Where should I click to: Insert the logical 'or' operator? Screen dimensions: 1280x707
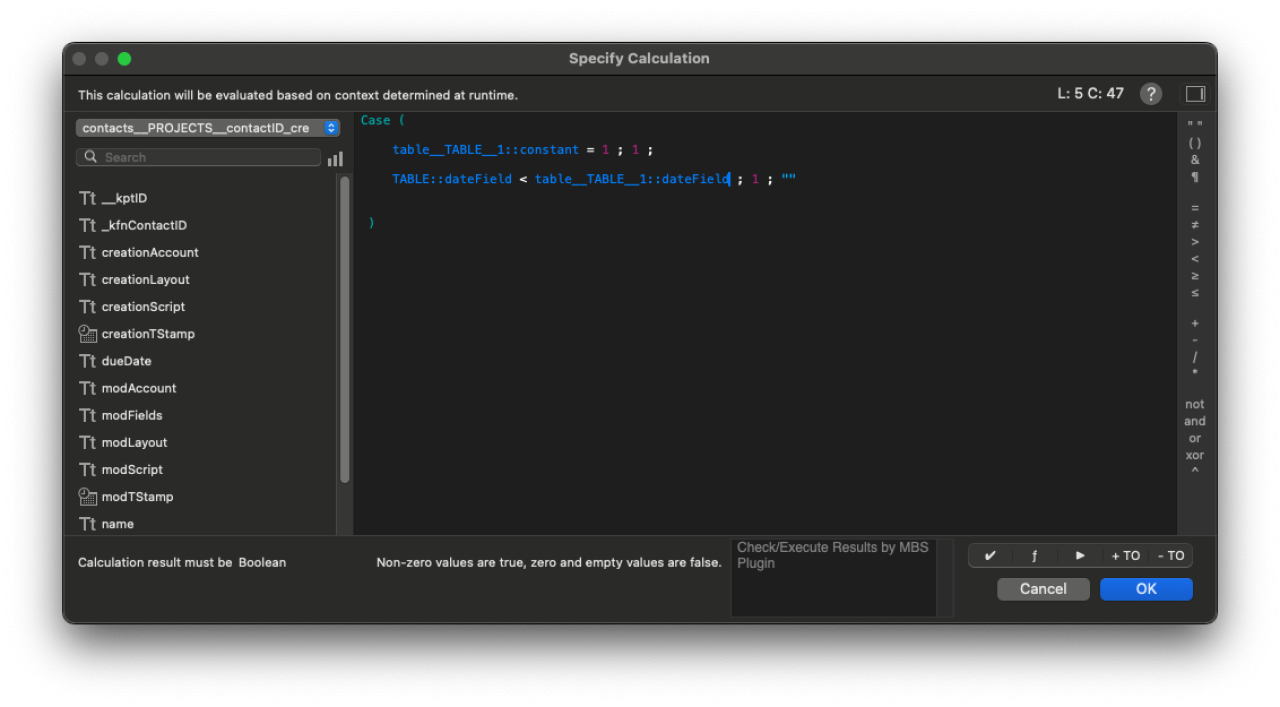click(x=1195, y=438)
